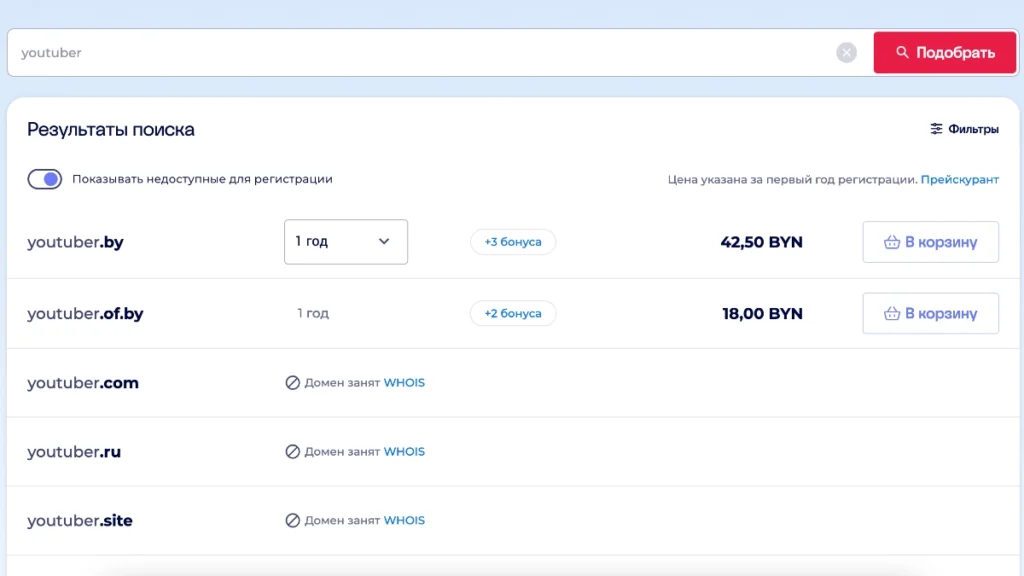Click the youtuber.ru domain name
Screen dimensions: 1024x576
pos(74,452)
